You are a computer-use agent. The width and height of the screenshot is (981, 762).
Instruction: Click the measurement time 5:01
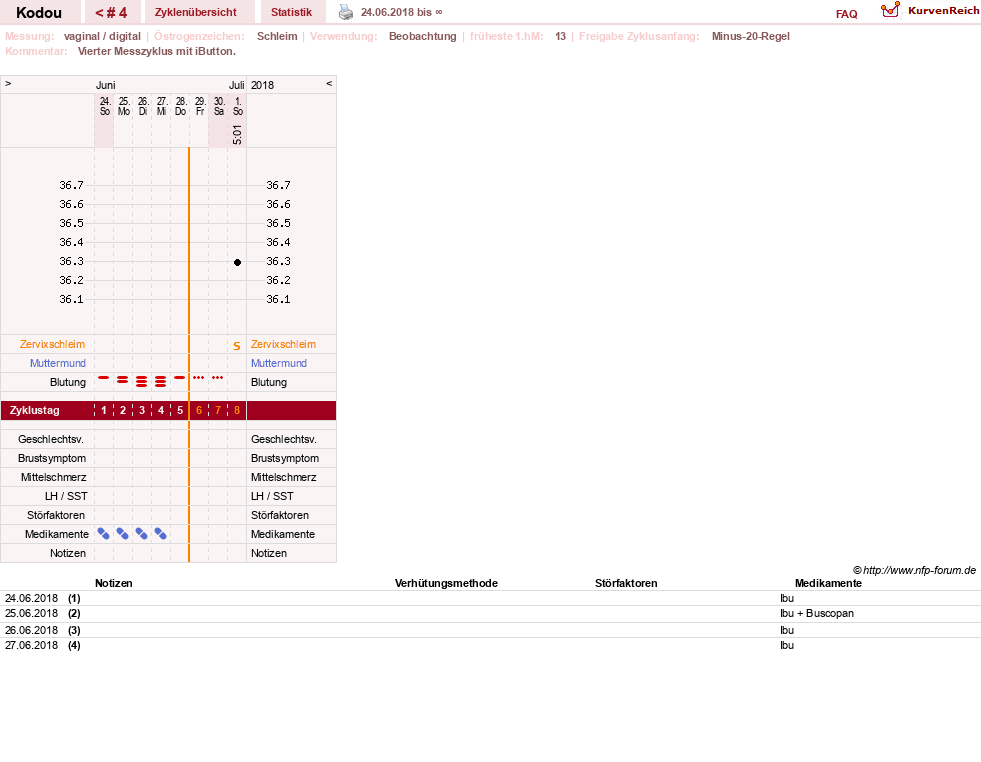[237, 135]
